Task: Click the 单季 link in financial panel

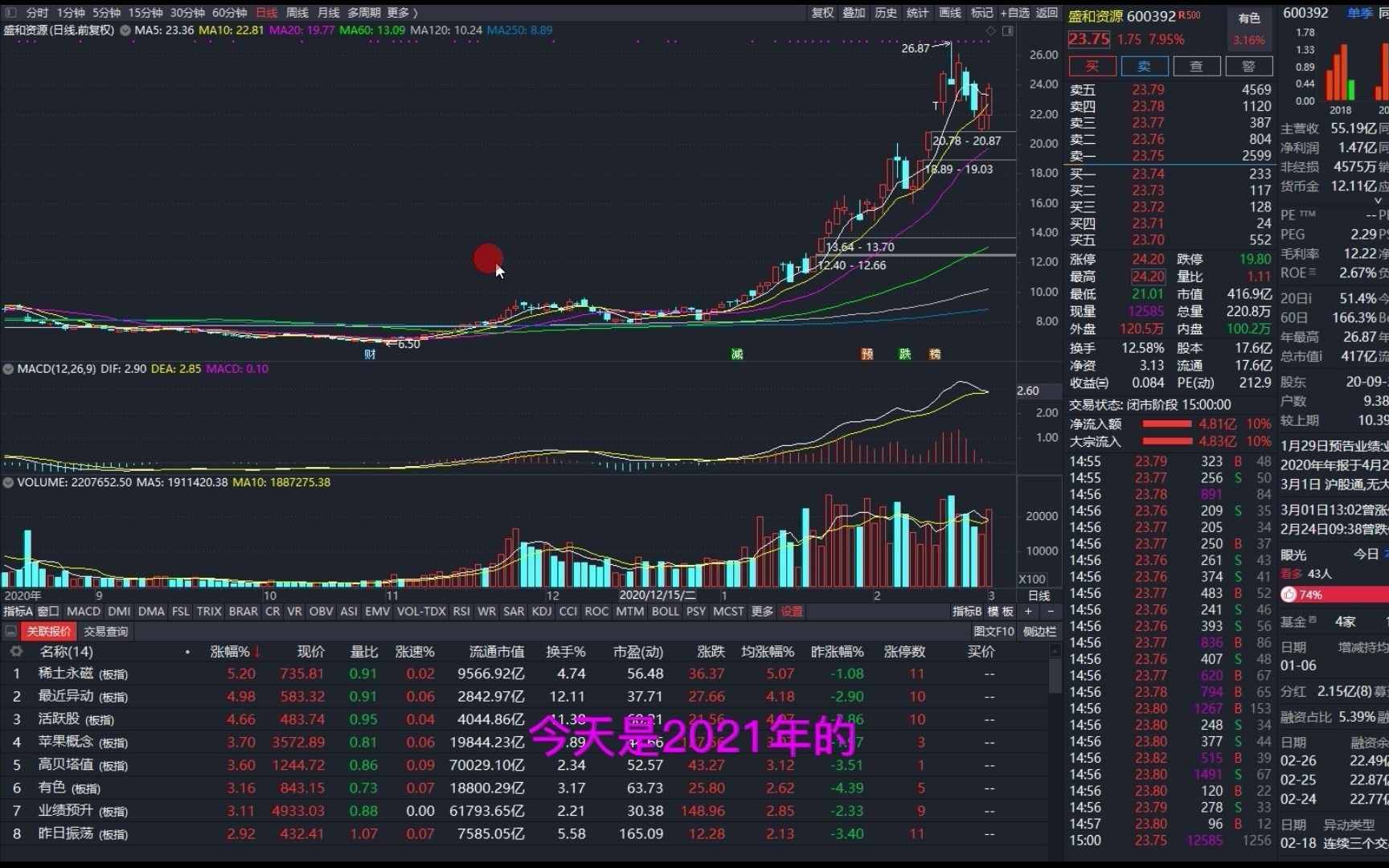Action: click(x=1360, y=13)
